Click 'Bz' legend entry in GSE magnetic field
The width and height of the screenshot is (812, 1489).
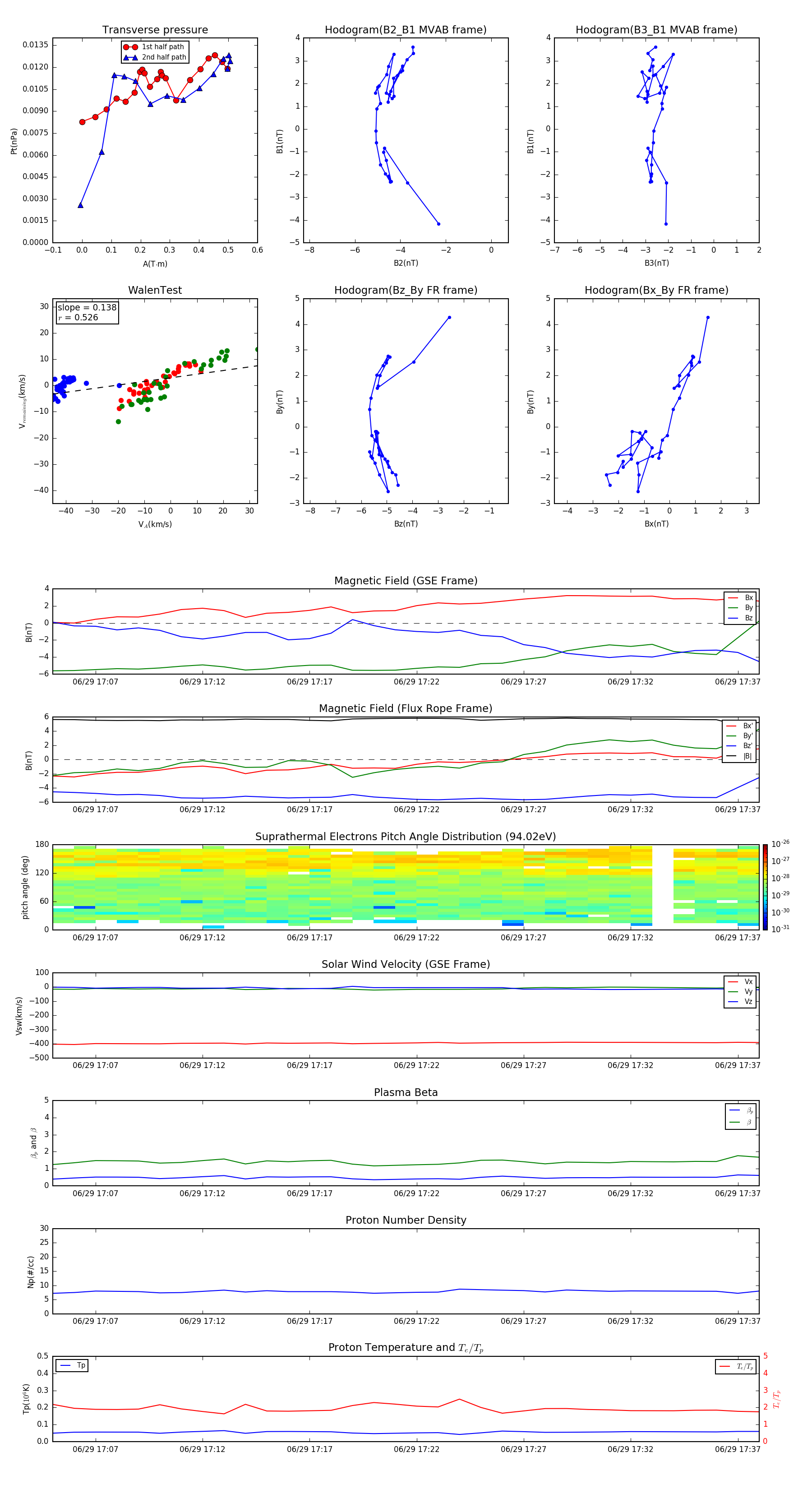click(740, 618)
